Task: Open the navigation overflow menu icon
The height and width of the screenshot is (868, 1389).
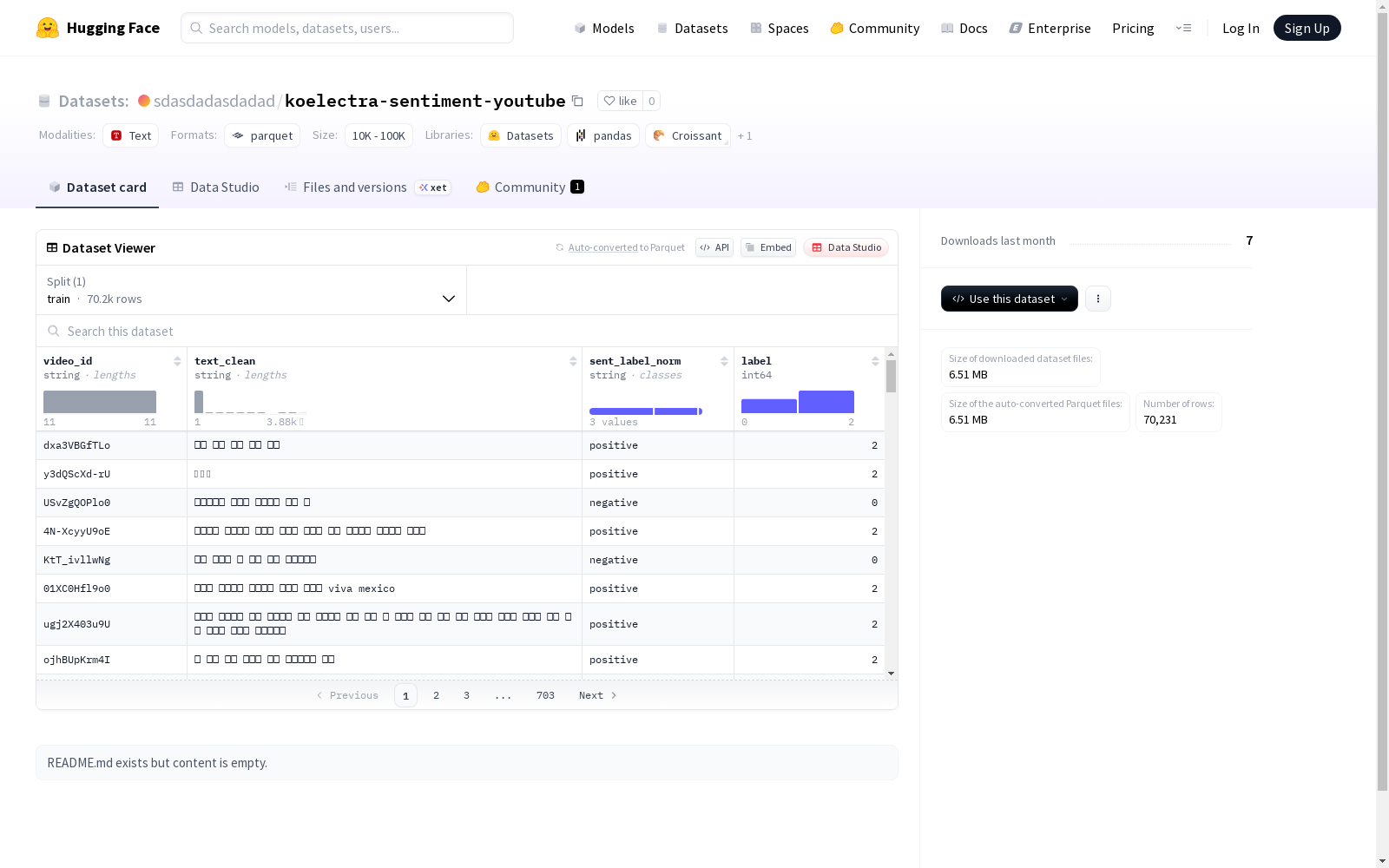Action: [x=1183, y=28]
